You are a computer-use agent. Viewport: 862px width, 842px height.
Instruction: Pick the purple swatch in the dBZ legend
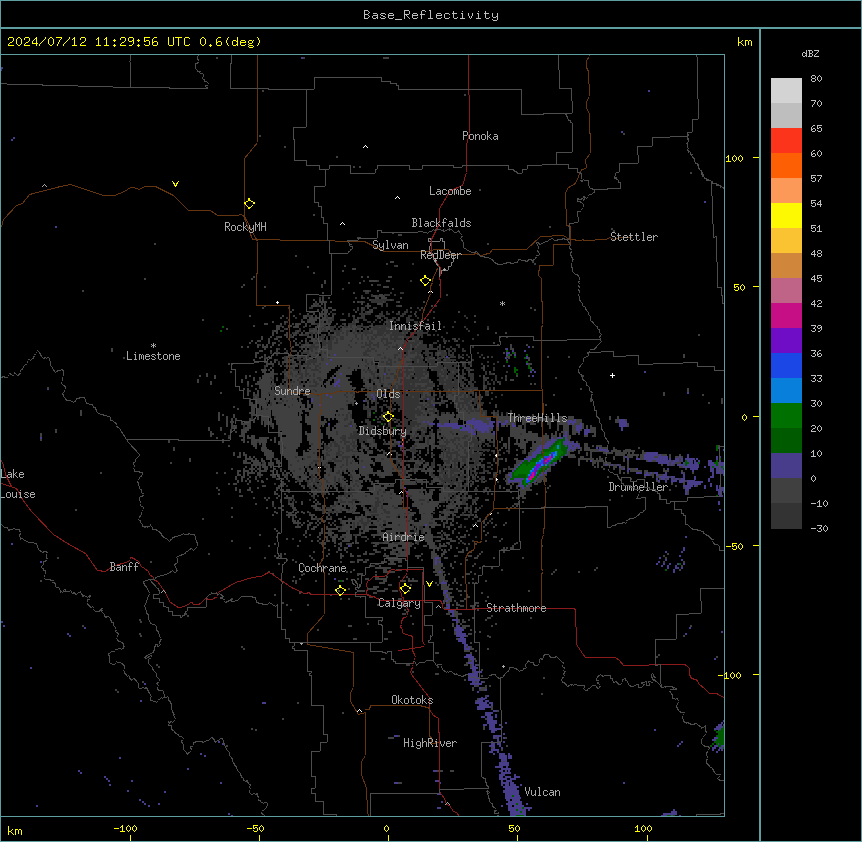point(786,340)
